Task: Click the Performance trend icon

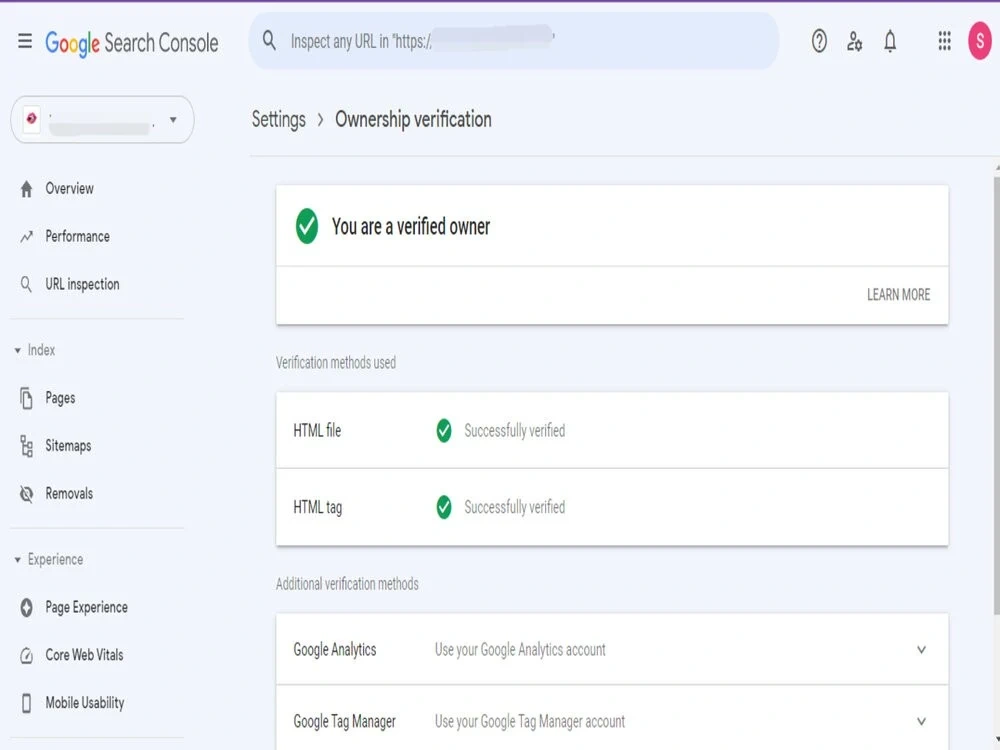Action: [26, 237]
